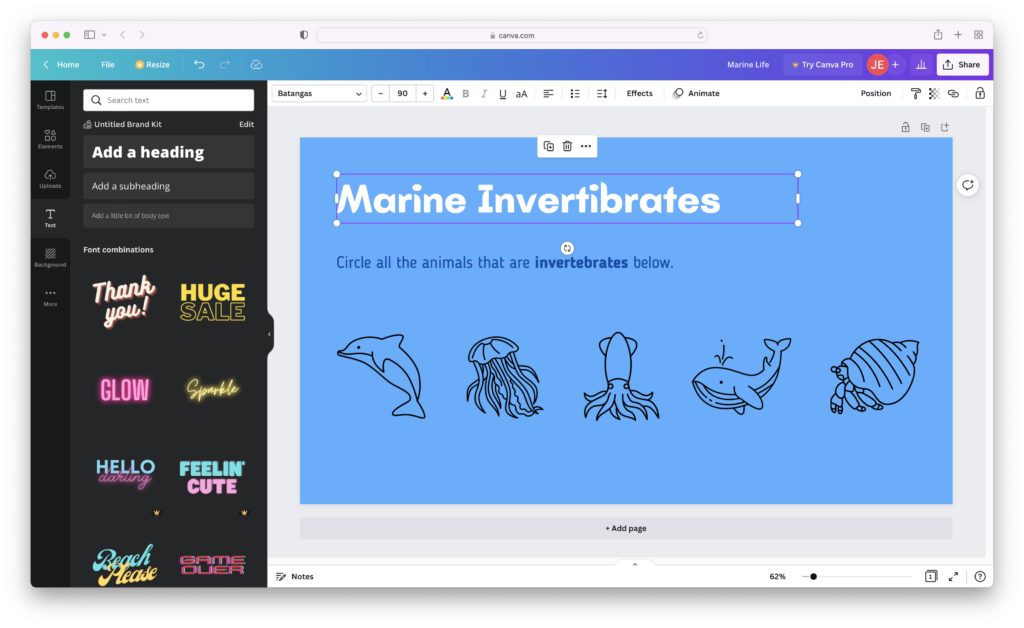This screenshot has width=1024, height=628.
Task: Open the Background panel
Action: point(50,257)
